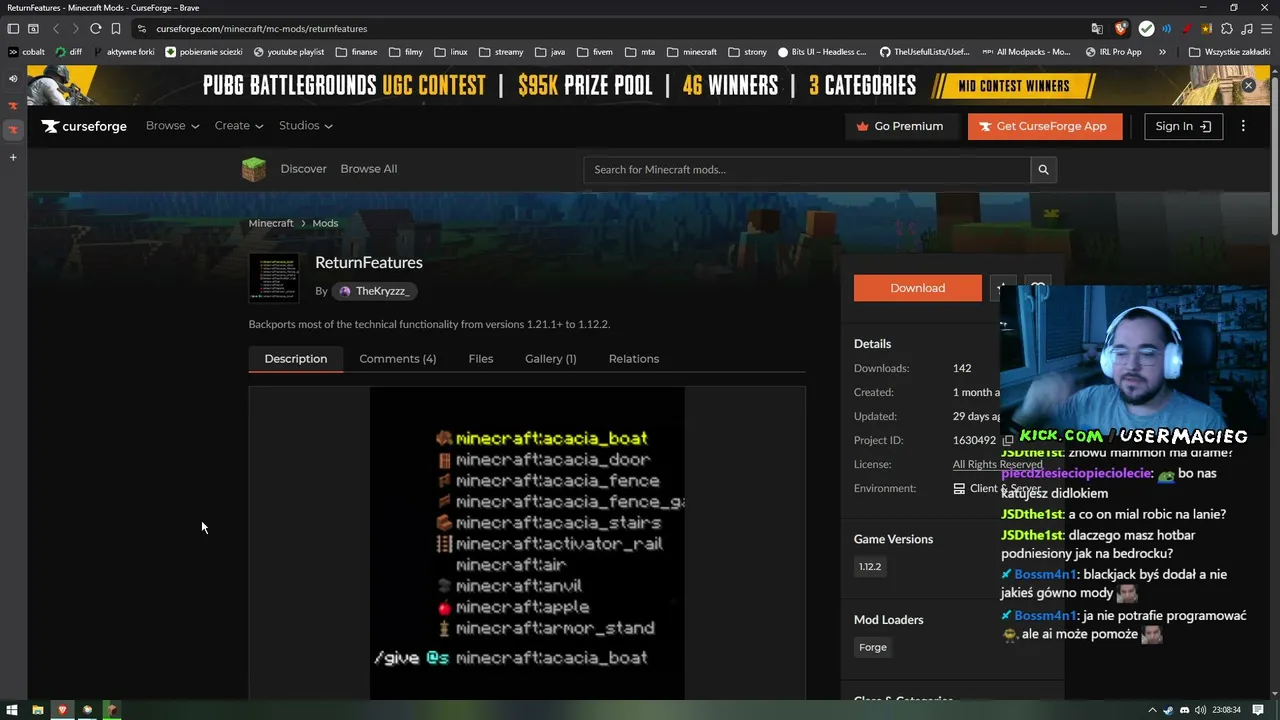This screenshot has width=1280, height=720.
Task: Switch to Brave in the taskbar
Action: point(62,710)
